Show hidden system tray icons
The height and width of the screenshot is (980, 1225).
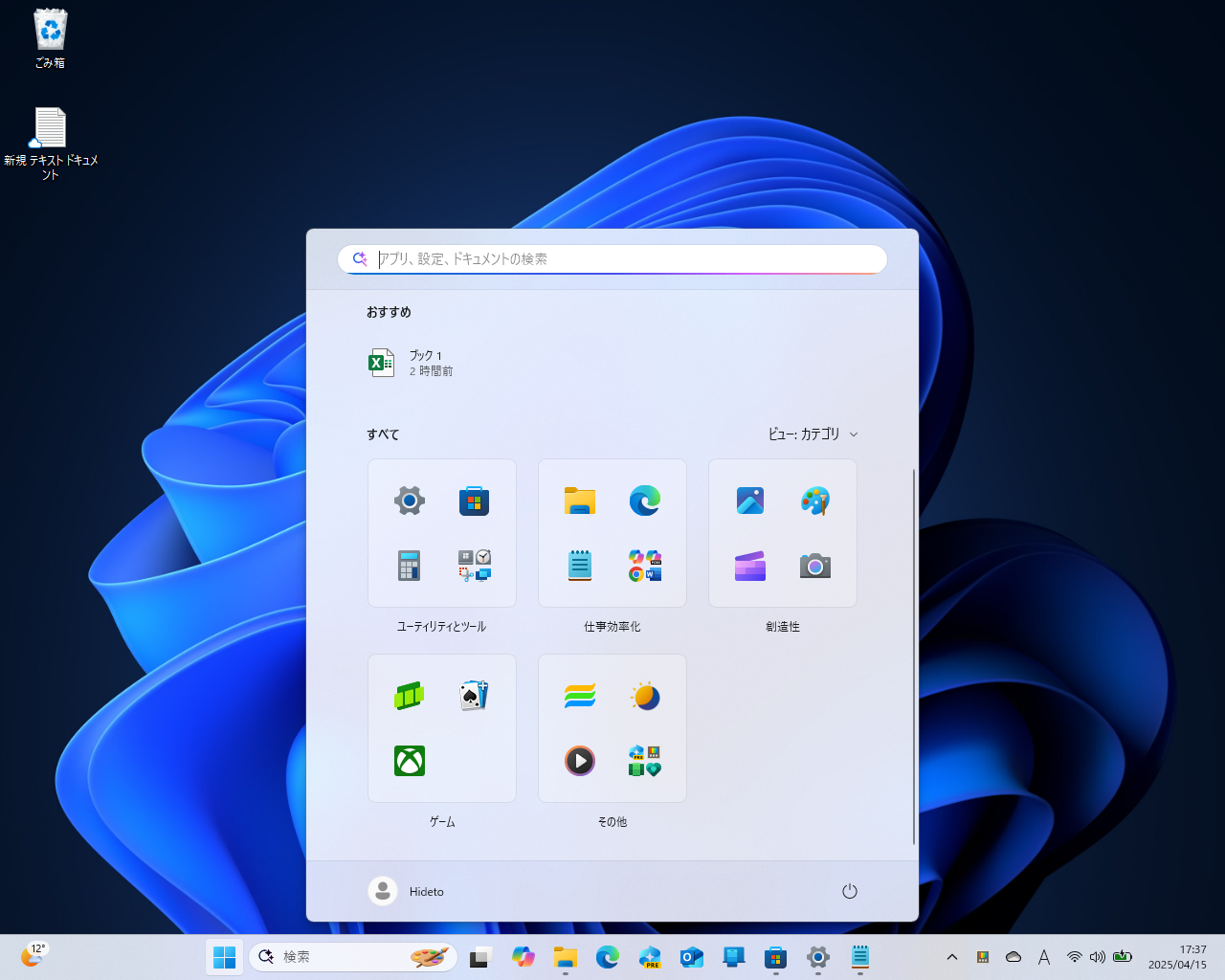(x=952, y=957)
